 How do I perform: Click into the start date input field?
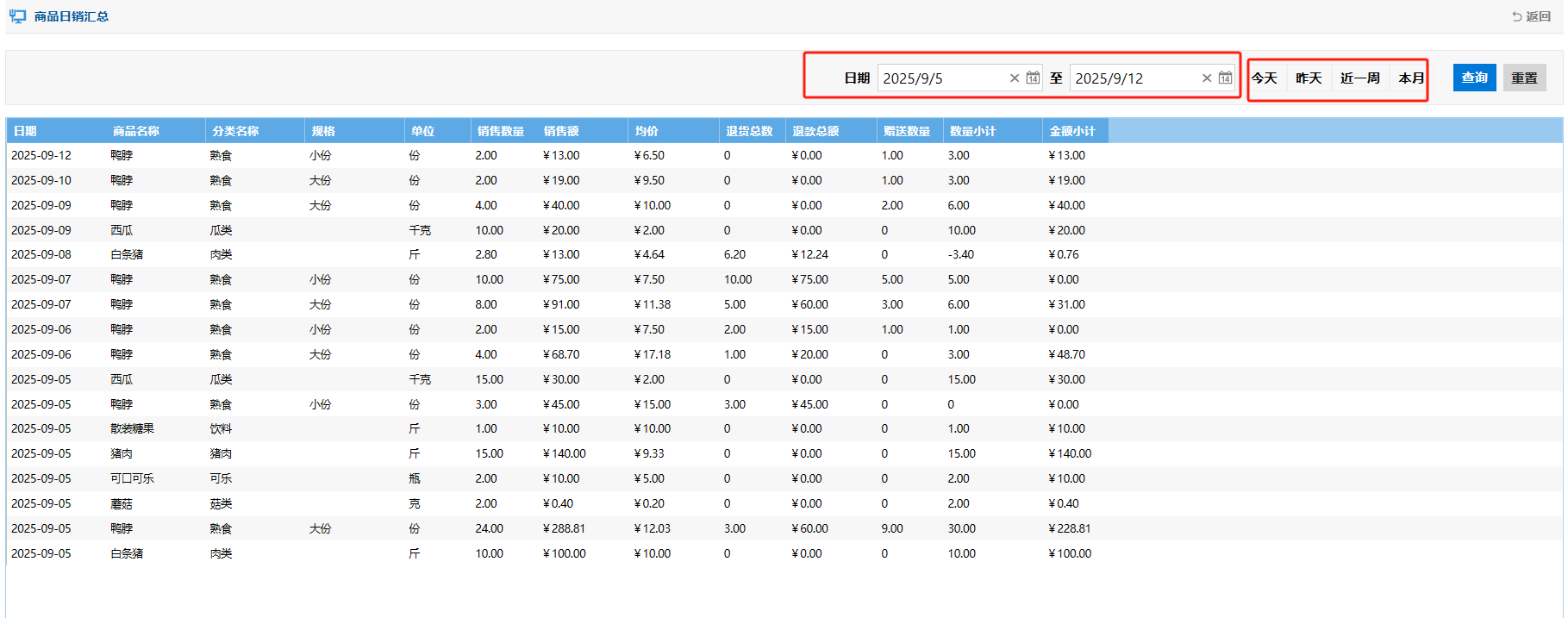coord(941,78)
